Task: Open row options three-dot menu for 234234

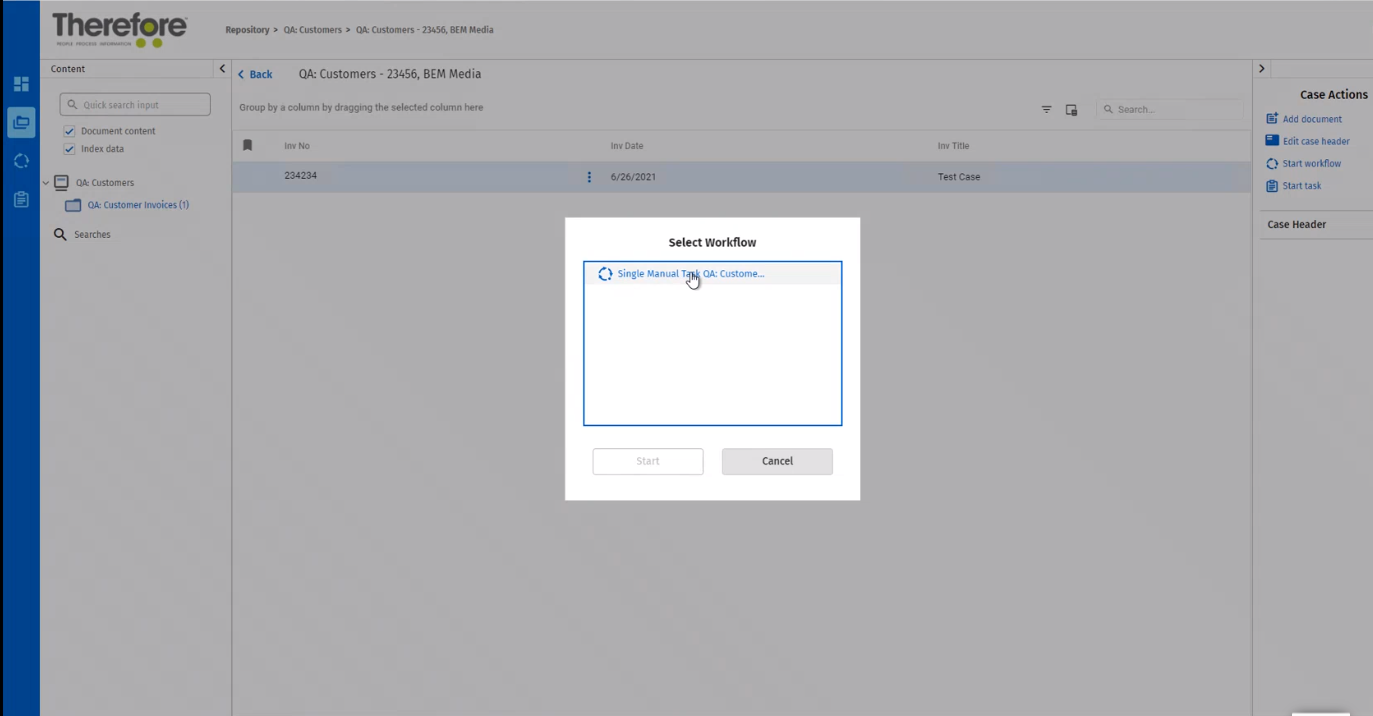Action: [589, 177]
